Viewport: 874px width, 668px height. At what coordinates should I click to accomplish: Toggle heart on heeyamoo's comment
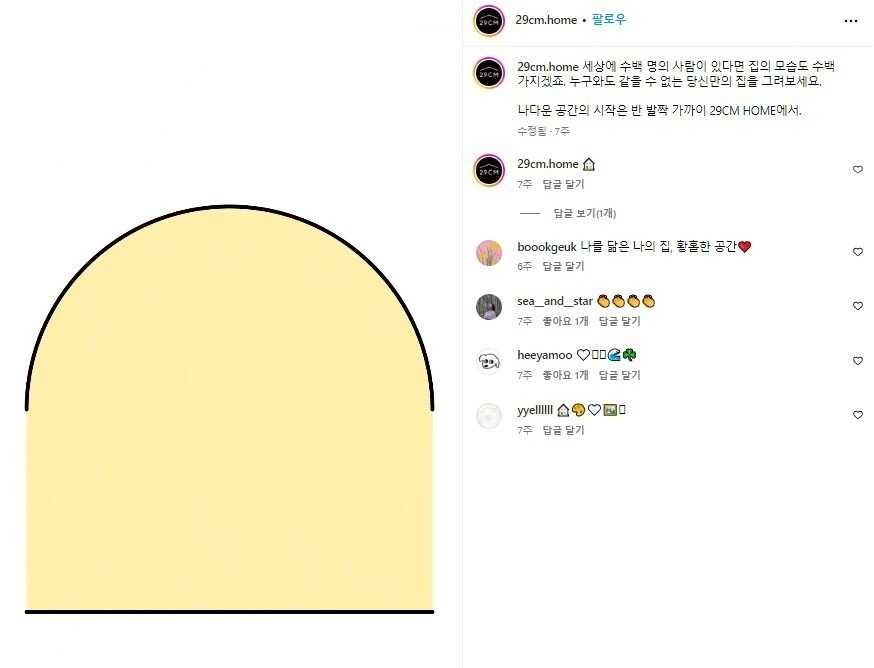[858, 361]
